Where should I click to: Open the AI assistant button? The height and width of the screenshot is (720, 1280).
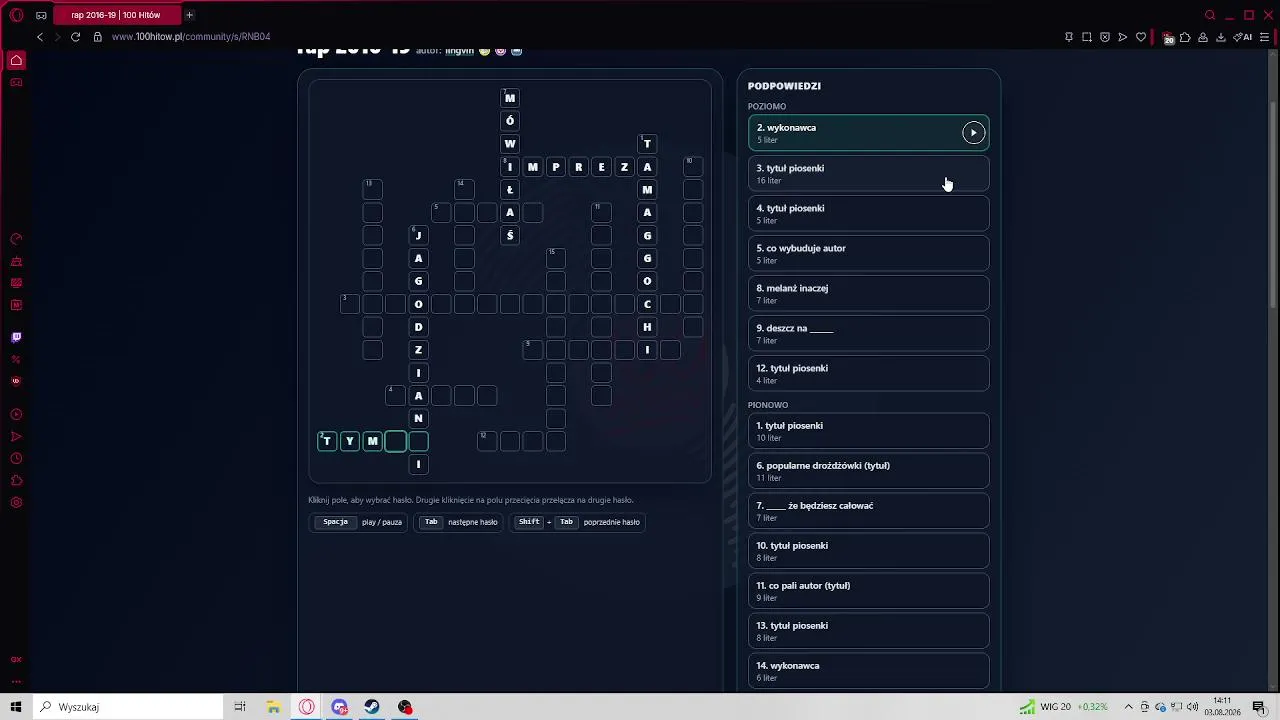click(1243, 37)
